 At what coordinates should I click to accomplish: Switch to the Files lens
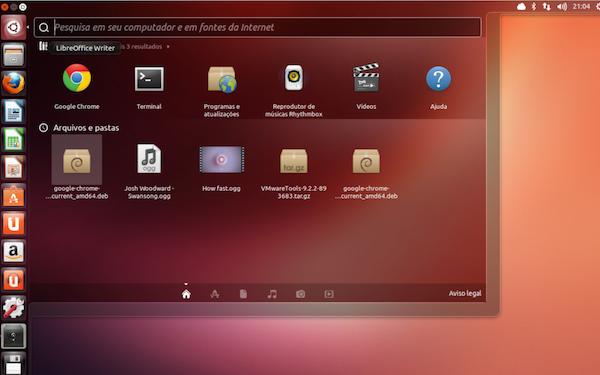point(243,294)
